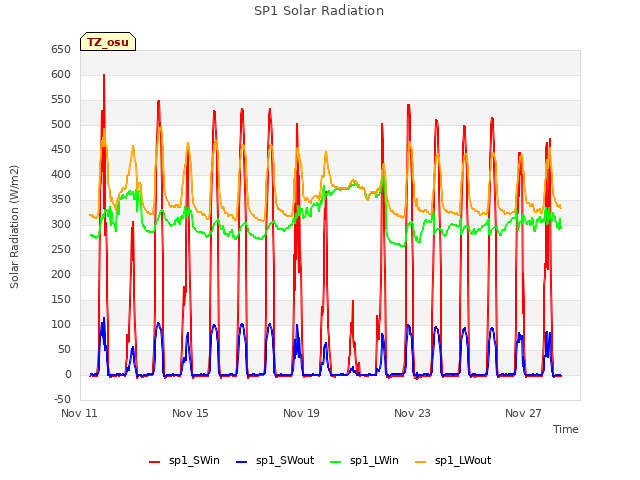Viewport: 640px width, 480px height.
Task: Click the 600 W/m2 red peak near Nov 11
Action: click(104, 76)
